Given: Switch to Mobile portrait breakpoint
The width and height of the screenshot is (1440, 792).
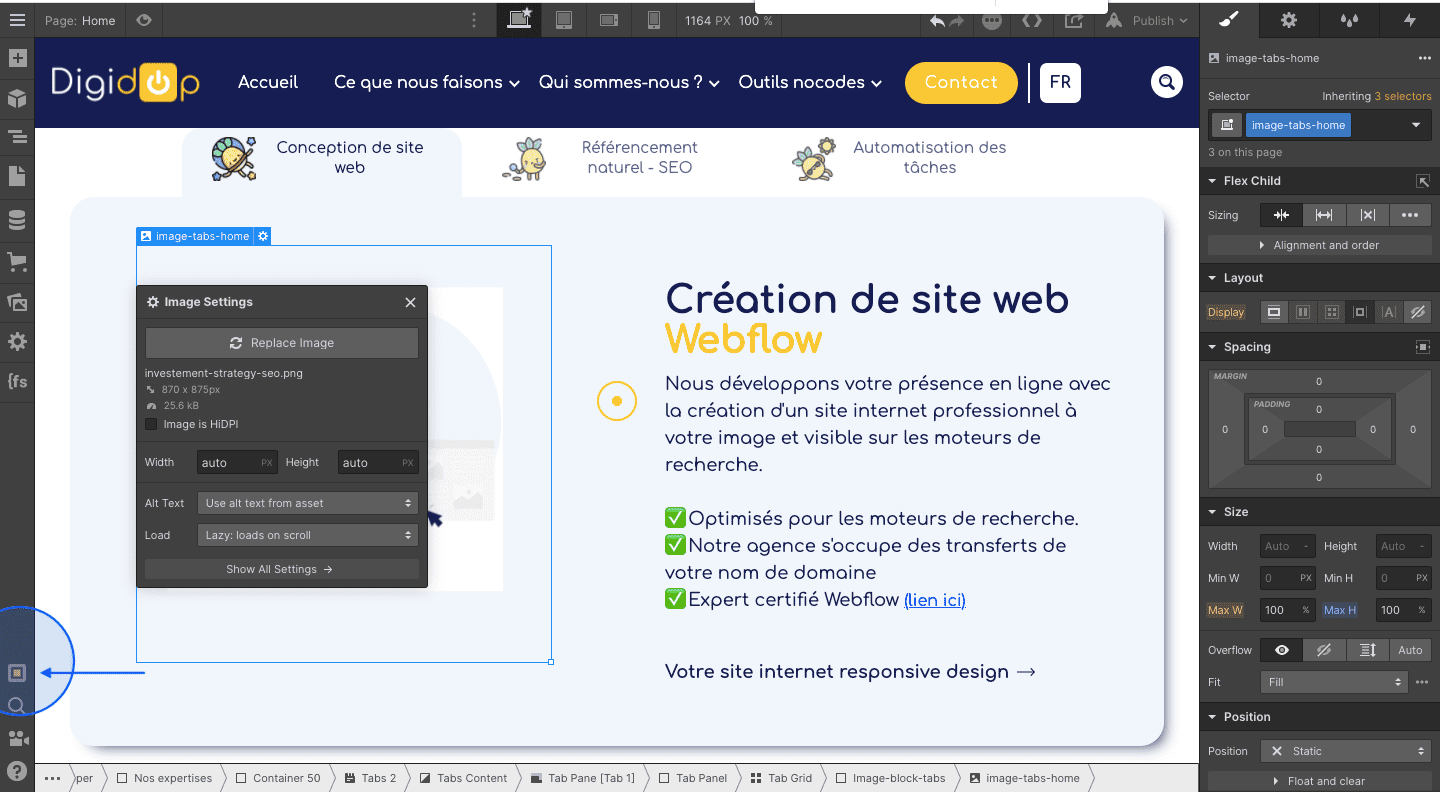Looking at the screenshot, I should pos(654,20).
